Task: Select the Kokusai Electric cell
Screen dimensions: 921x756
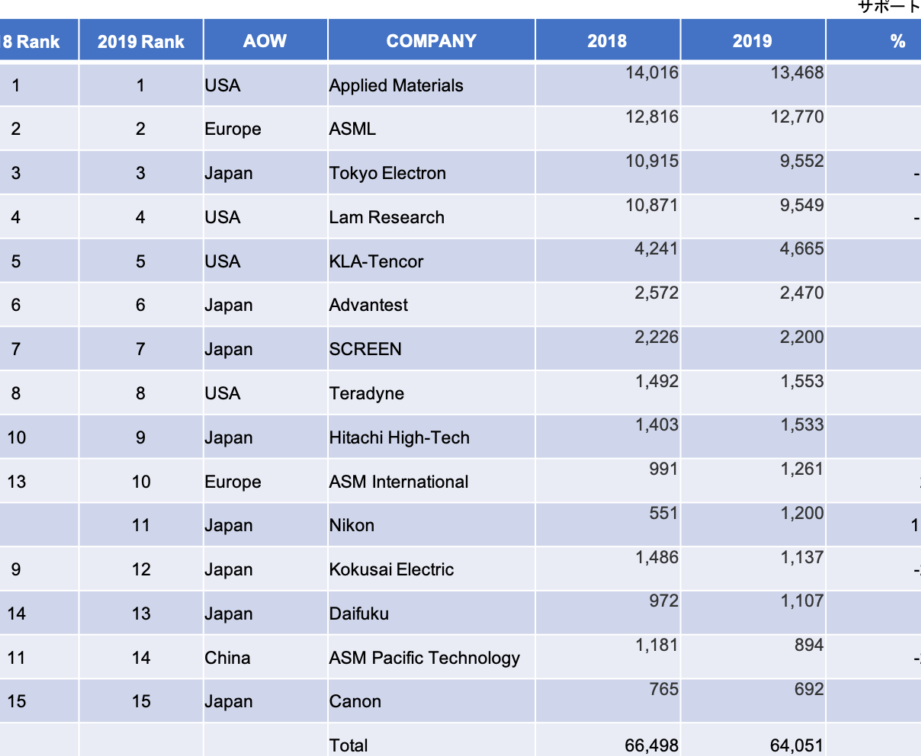Action: point(391,569)
